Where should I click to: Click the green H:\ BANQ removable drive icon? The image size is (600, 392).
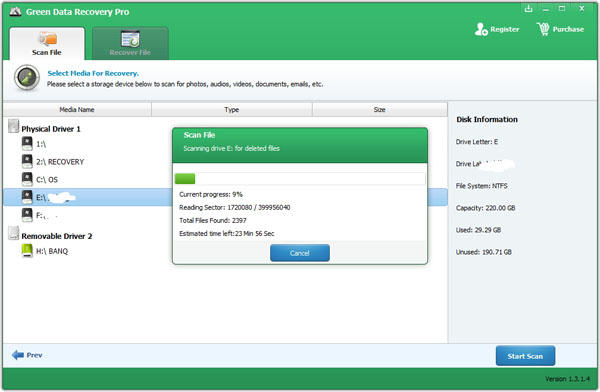pyautogui.click(x=27, y=250)
